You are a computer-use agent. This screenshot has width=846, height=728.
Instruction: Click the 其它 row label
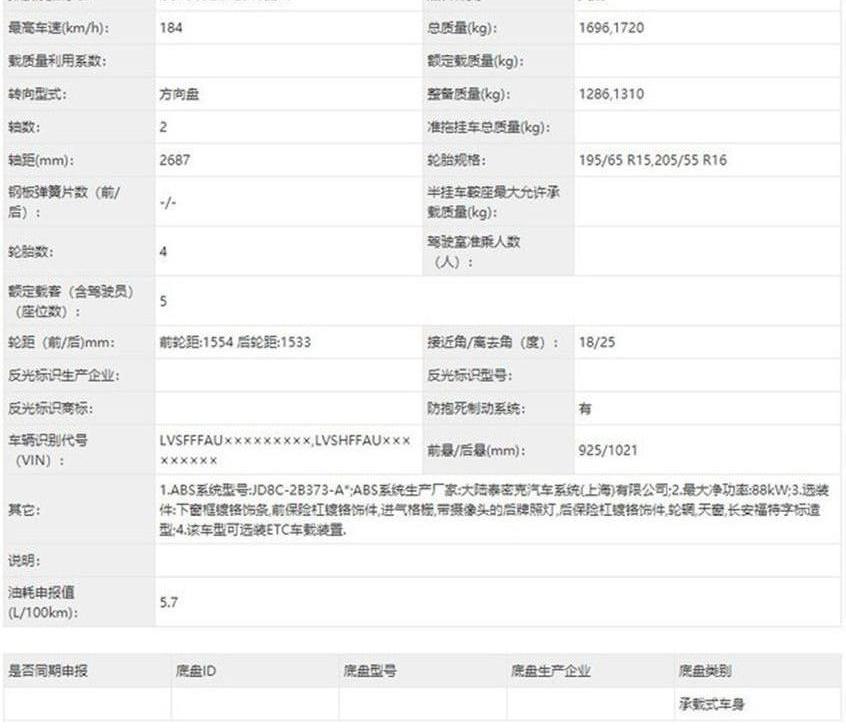(24, 510)
